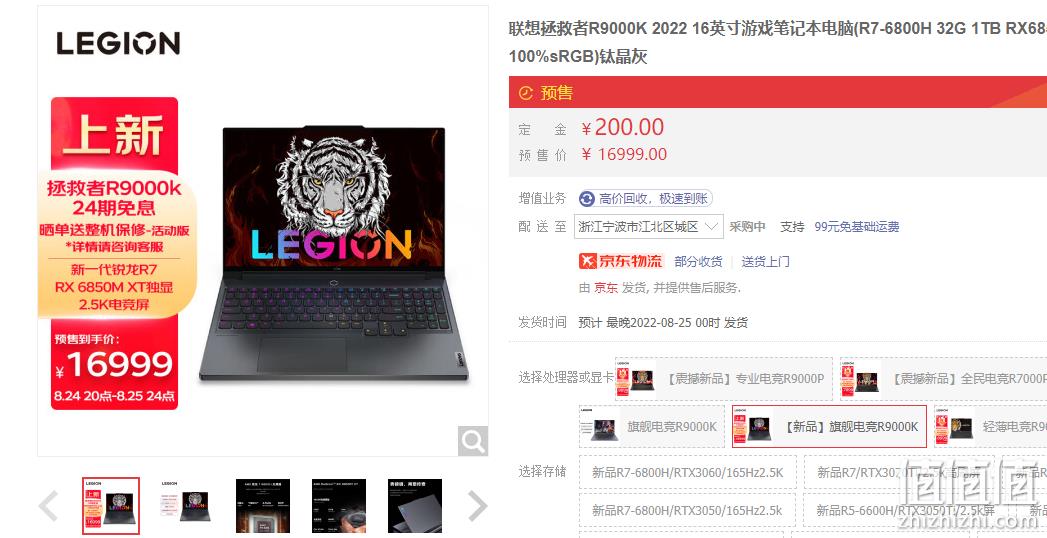
Task: Show next thumbnails with right arrow
Action: coord(477,505)
